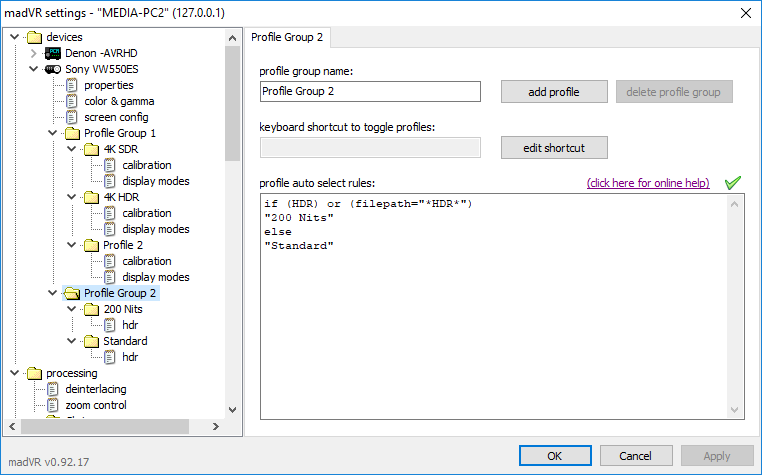
Task: Select zoom control in the tree
Action: (95, 405)
